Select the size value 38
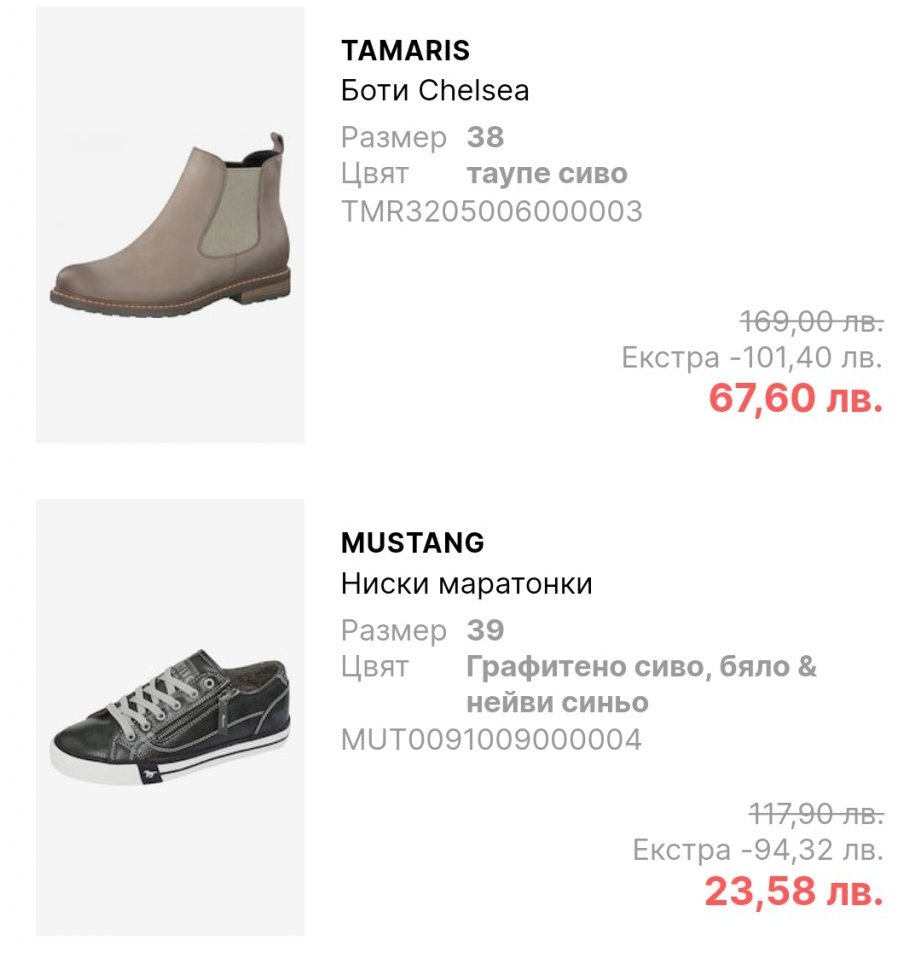 (485, 137)
